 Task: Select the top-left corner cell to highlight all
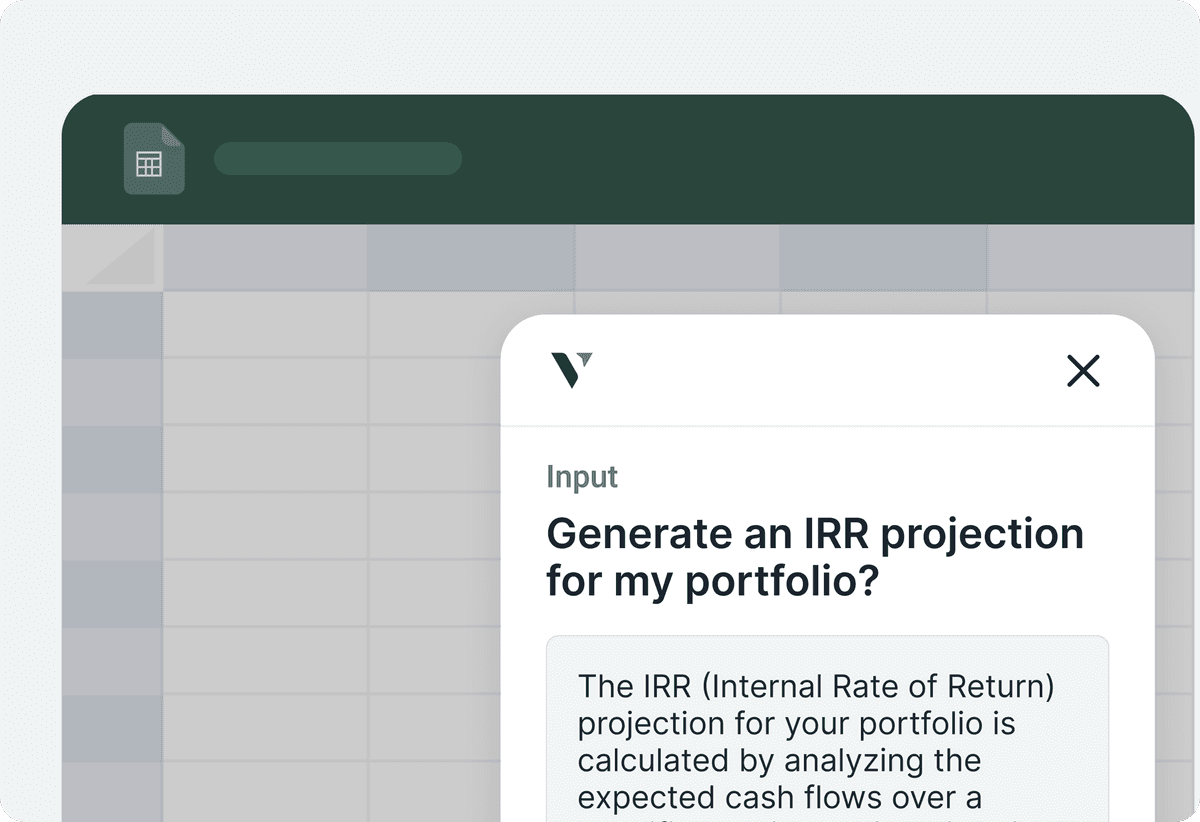click(112, 257)
